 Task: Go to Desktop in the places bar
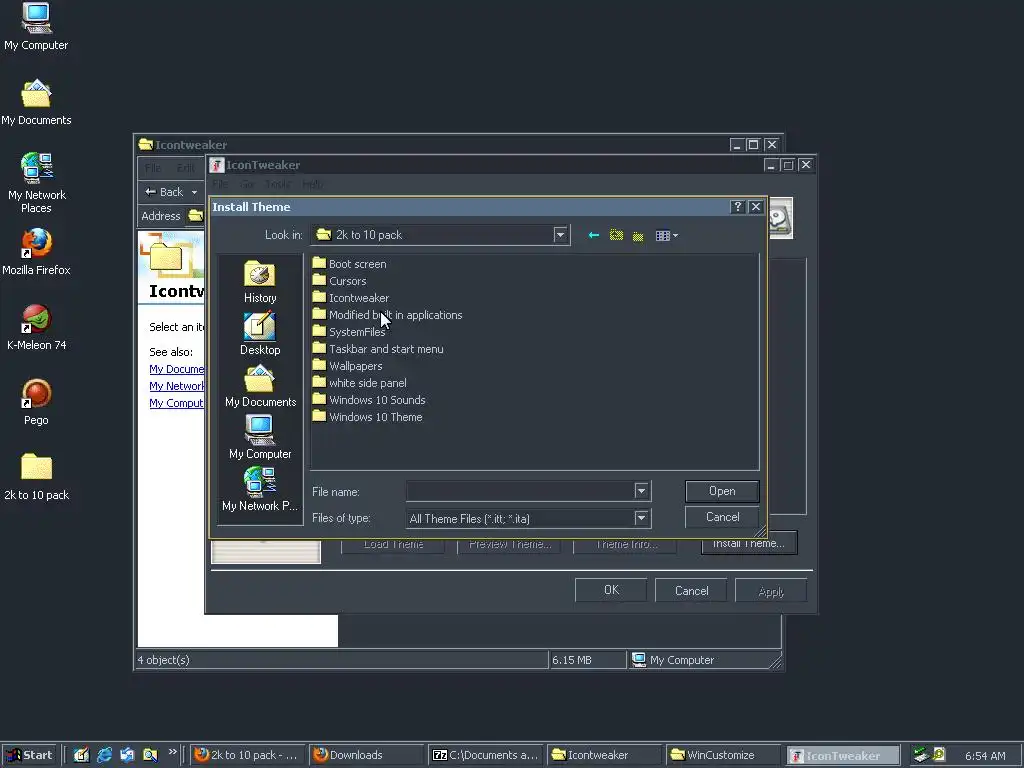click(260, 334)
